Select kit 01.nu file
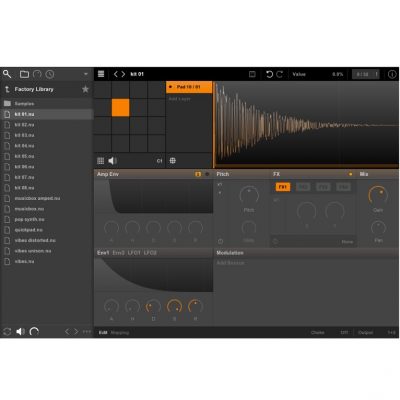The height and width of the screenshot is (400, 400). coord(47,114)
